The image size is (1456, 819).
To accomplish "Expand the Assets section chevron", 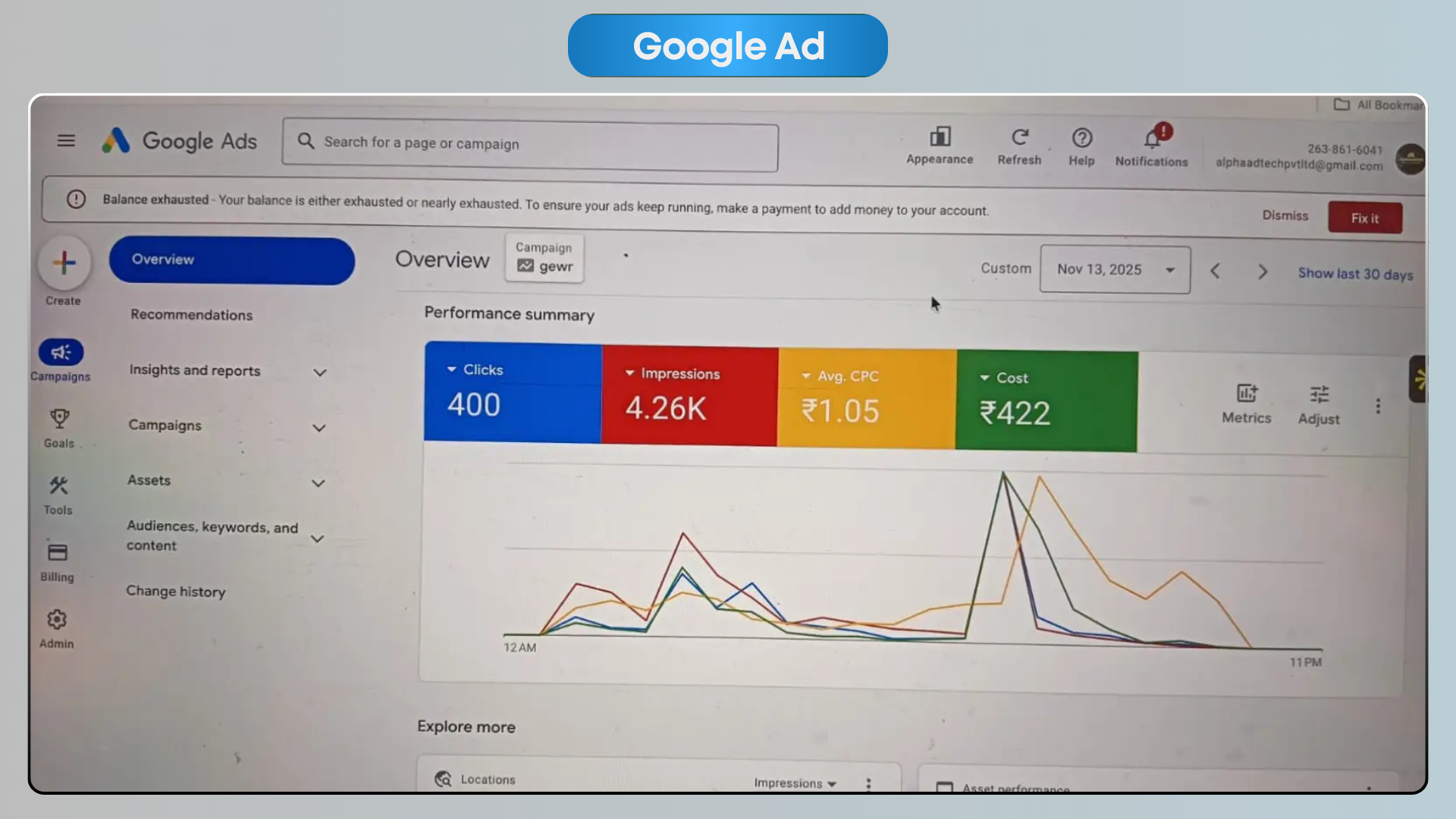I will click(318, 483).
